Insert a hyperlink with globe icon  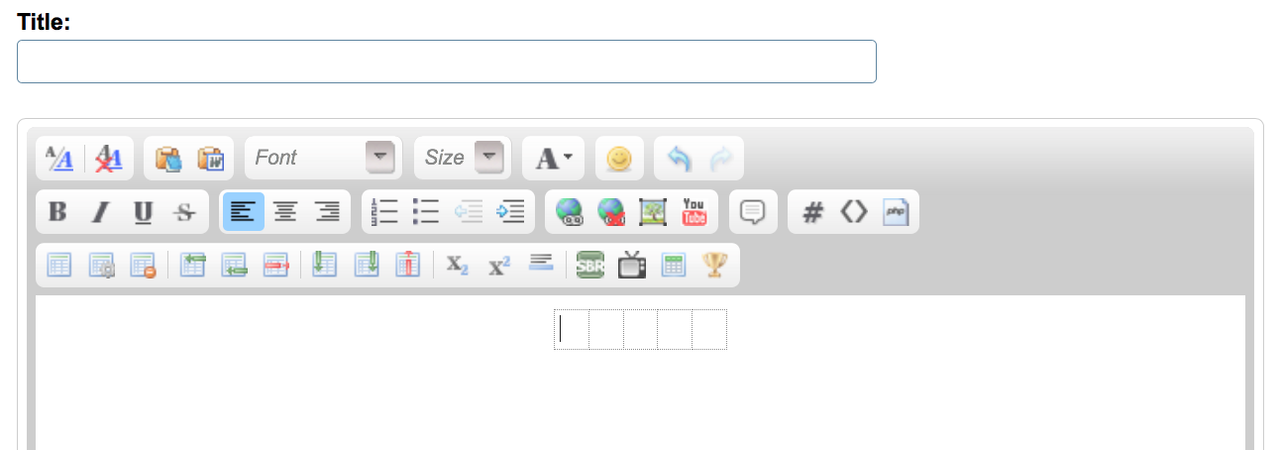pyautogui.click(x=569, y=212)
